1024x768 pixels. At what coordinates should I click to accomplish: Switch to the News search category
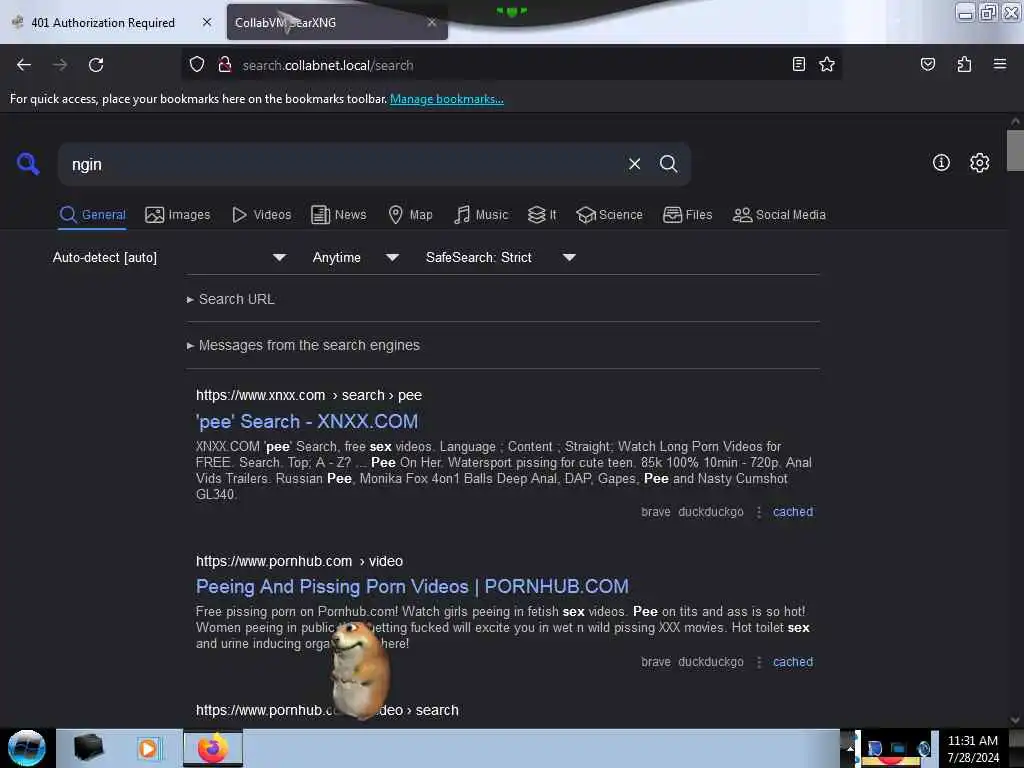click(339, 215)
